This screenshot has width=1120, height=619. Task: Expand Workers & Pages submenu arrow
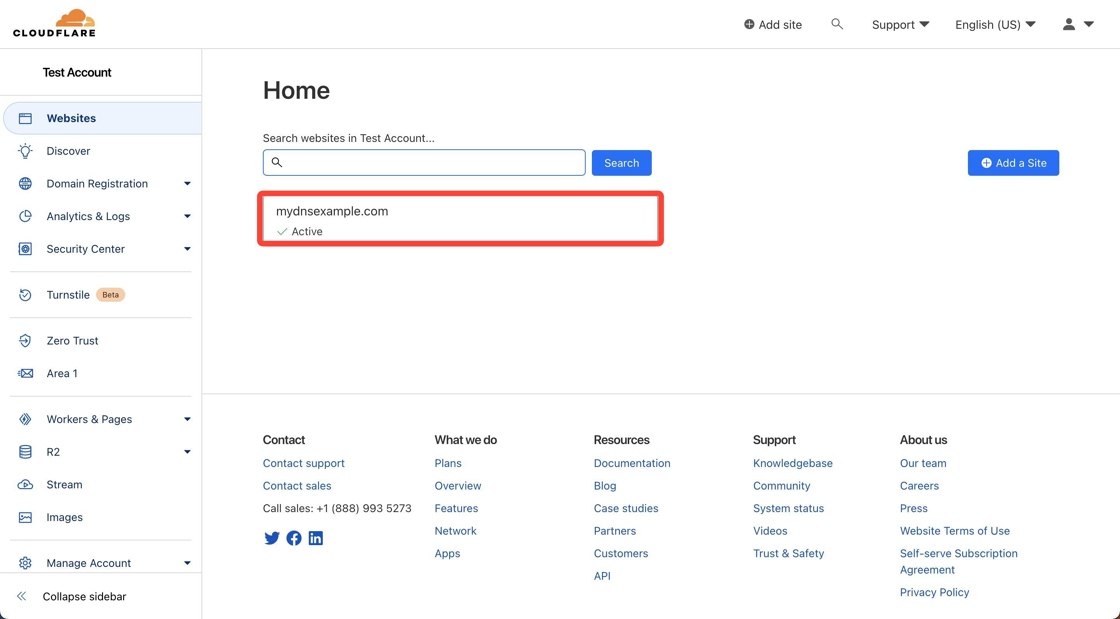point(187,419)
